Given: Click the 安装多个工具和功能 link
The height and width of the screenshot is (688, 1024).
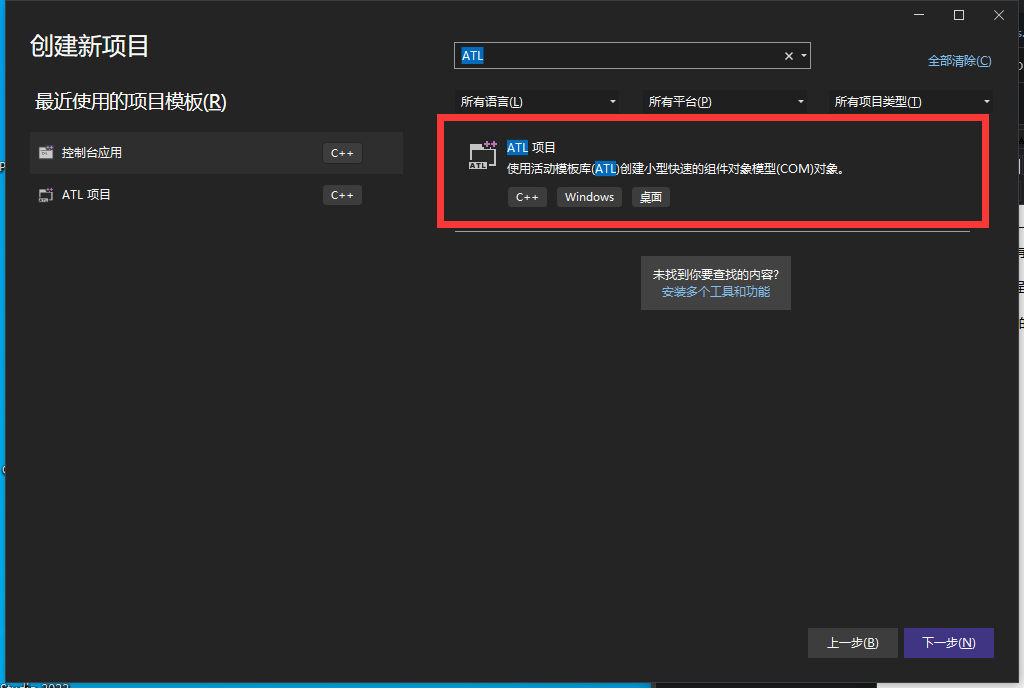Looking at the screenshot, I should (x=716, y=292).
